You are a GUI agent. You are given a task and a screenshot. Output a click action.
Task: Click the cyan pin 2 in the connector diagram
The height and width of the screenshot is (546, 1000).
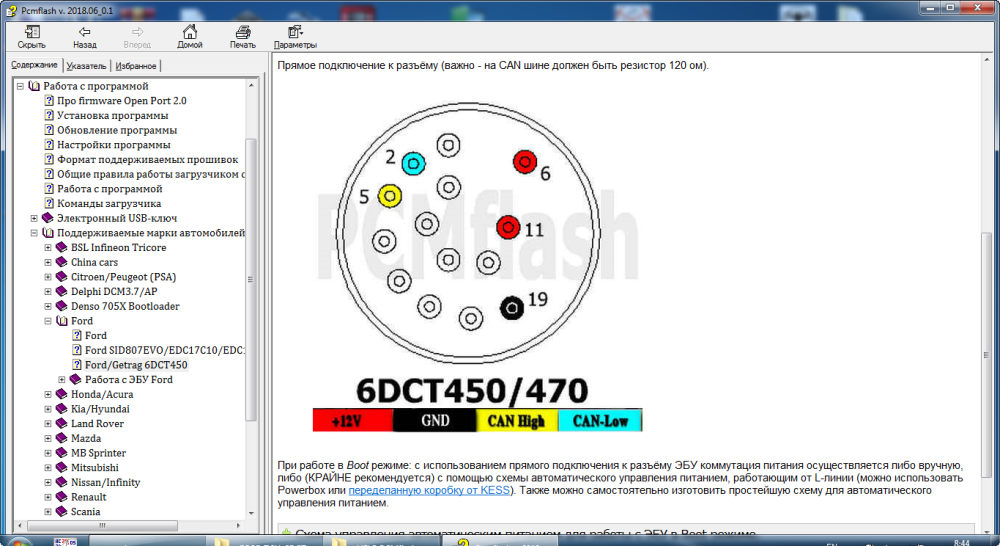click(413, 164)
